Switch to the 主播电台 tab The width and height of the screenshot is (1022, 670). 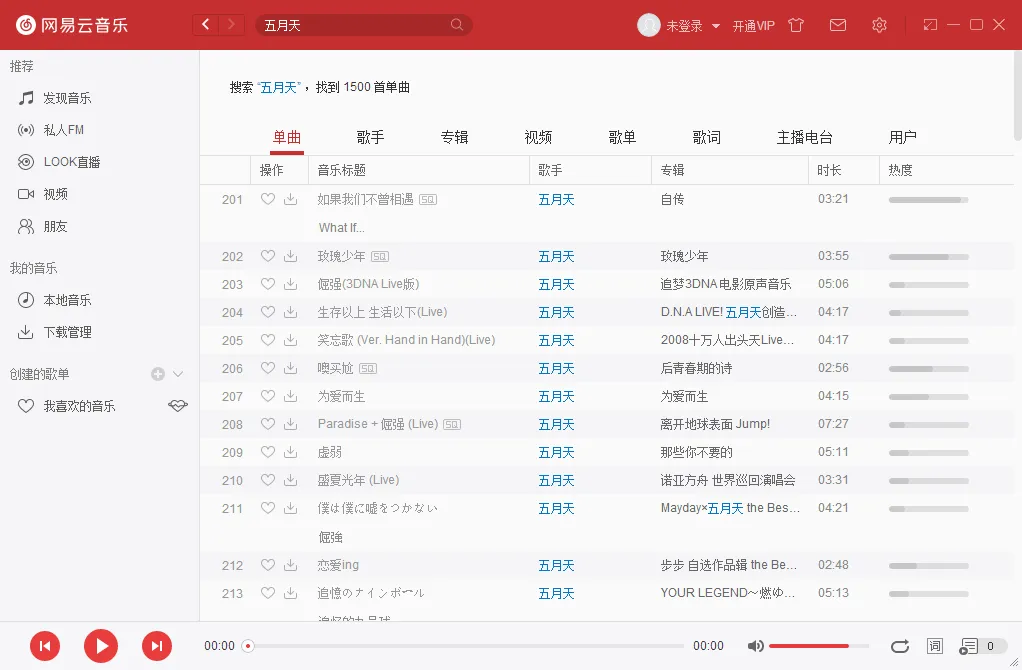804,138
